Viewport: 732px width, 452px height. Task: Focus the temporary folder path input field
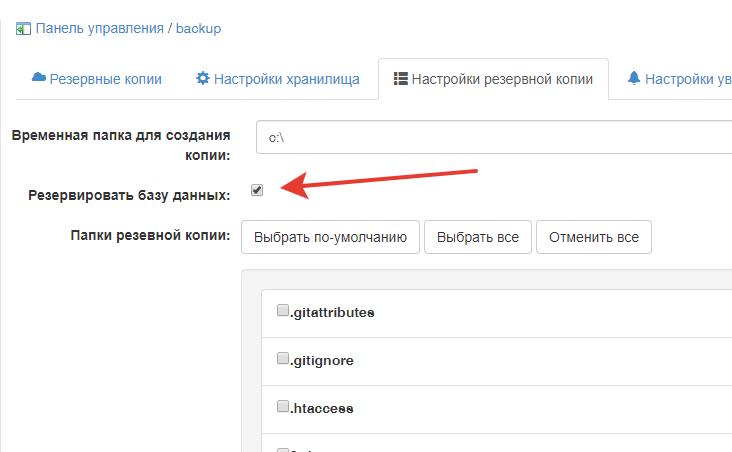click(x=490, y=136)
